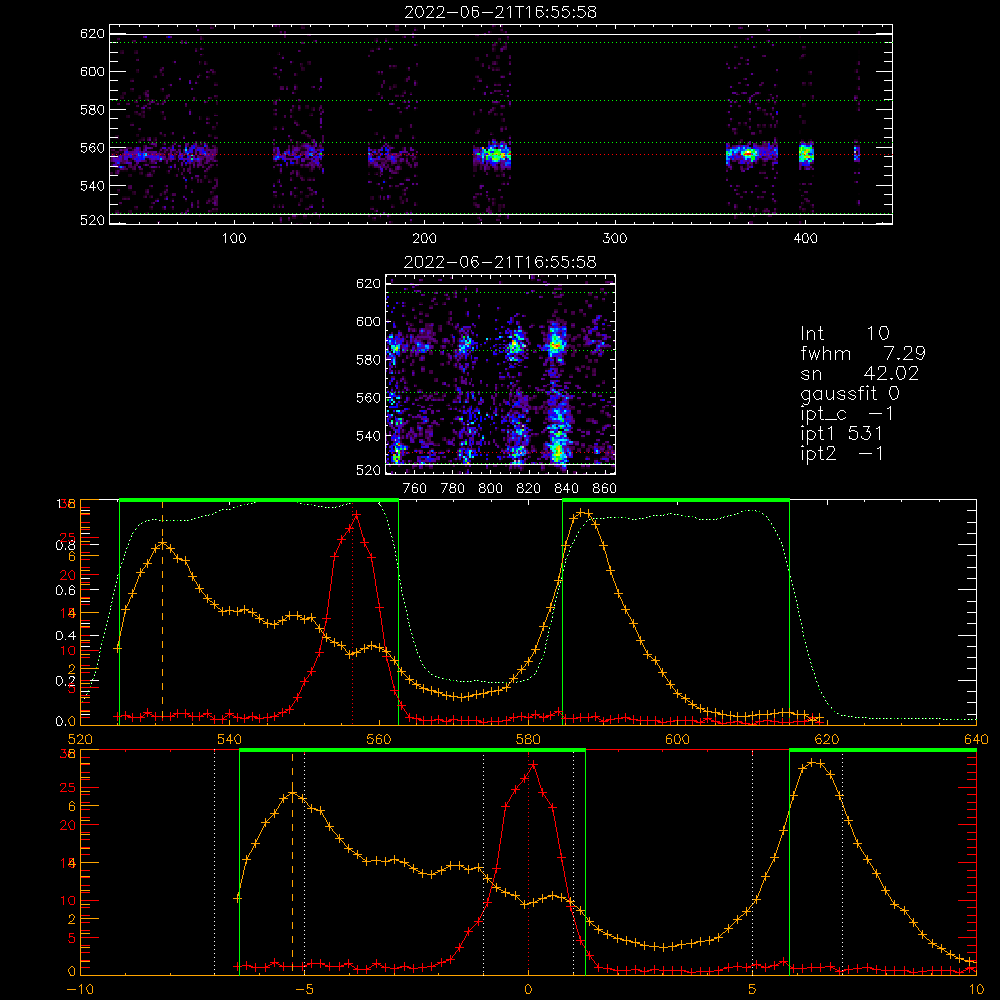The height and width of the screenshot is (1000, 1000).
Task: Click the timestamp title above the small middle image
Action: pyautogui.click(x=500, y=262)
